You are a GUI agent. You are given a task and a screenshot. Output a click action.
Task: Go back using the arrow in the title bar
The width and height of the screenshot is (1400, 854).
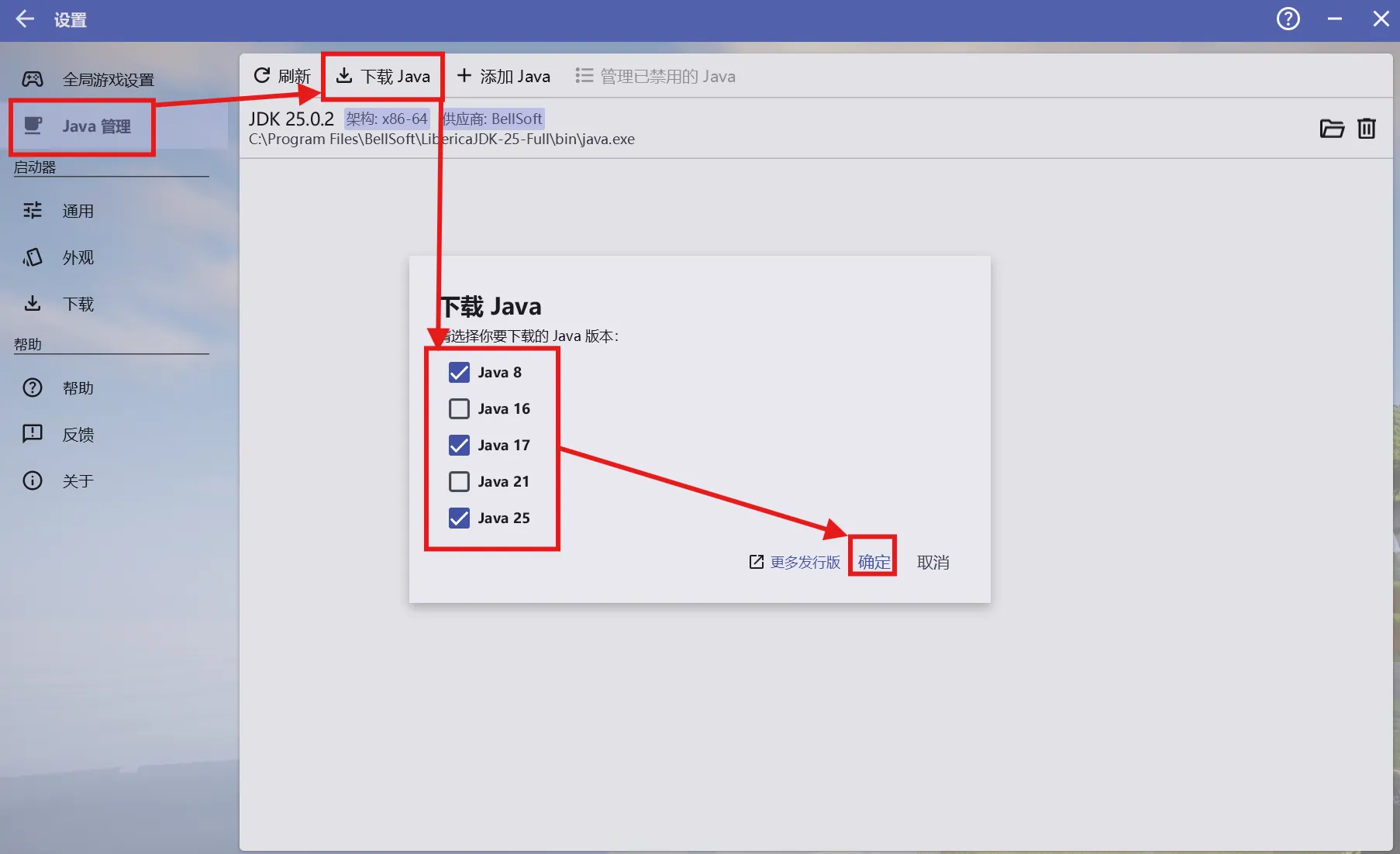coord(25,19)
